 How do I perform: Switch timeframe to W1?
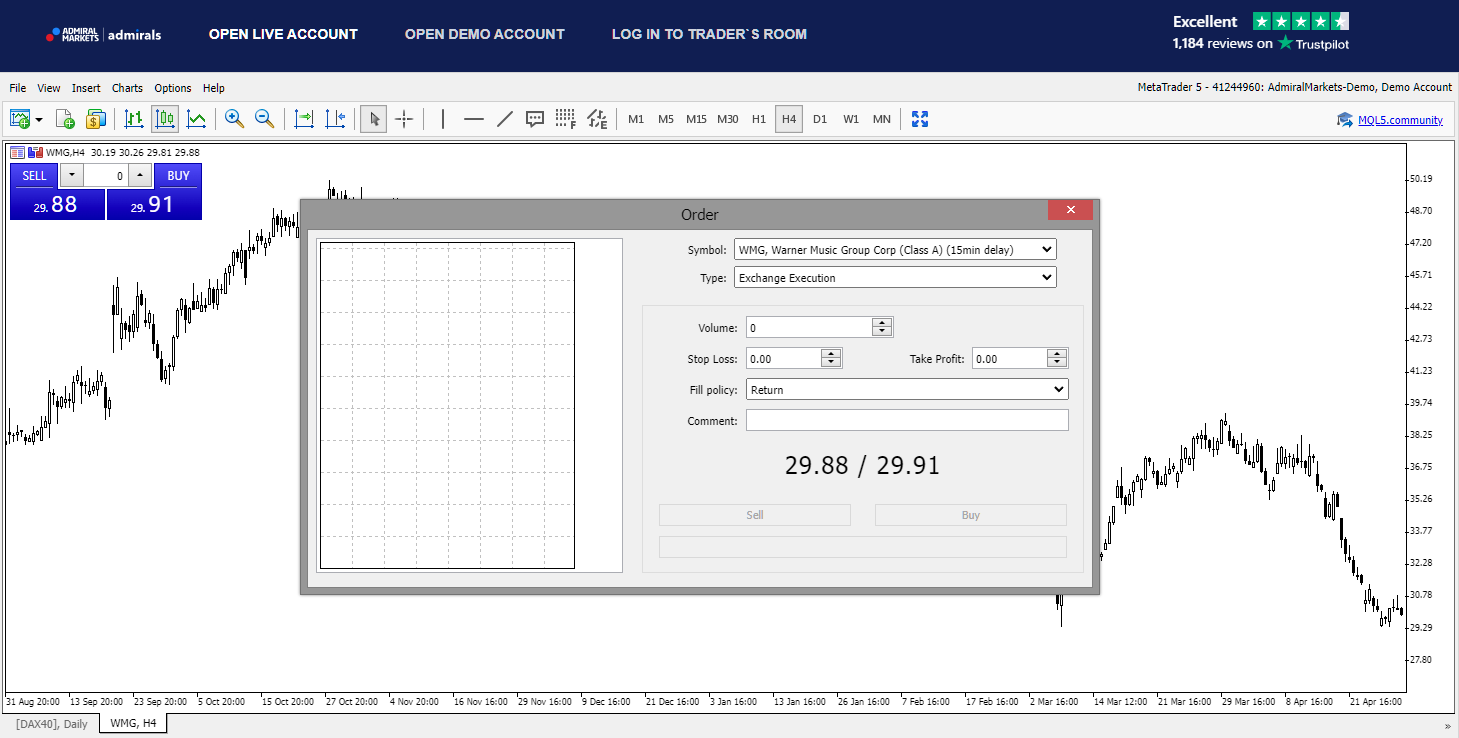(x=851, y=119)
